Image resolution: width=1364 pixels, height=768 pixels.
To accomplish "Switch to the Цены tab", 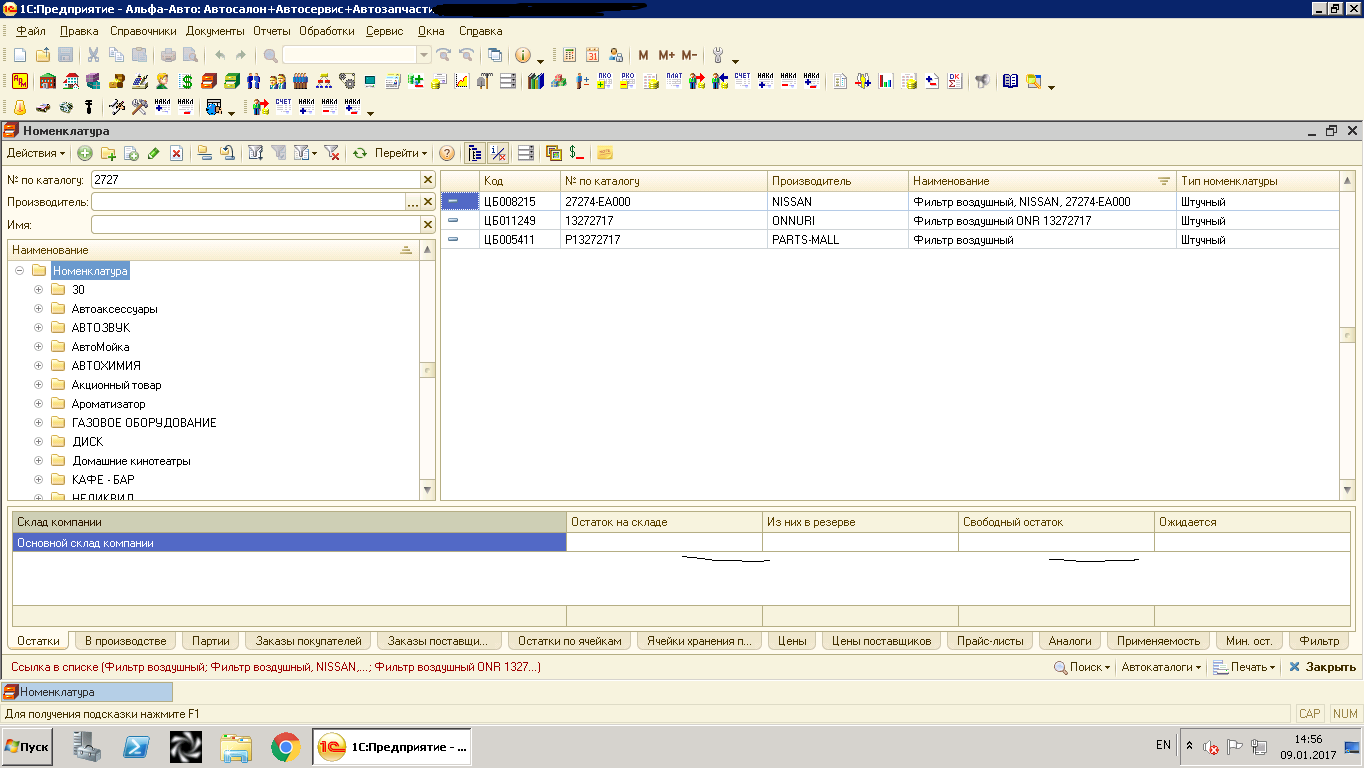I will tap(792, 641).
